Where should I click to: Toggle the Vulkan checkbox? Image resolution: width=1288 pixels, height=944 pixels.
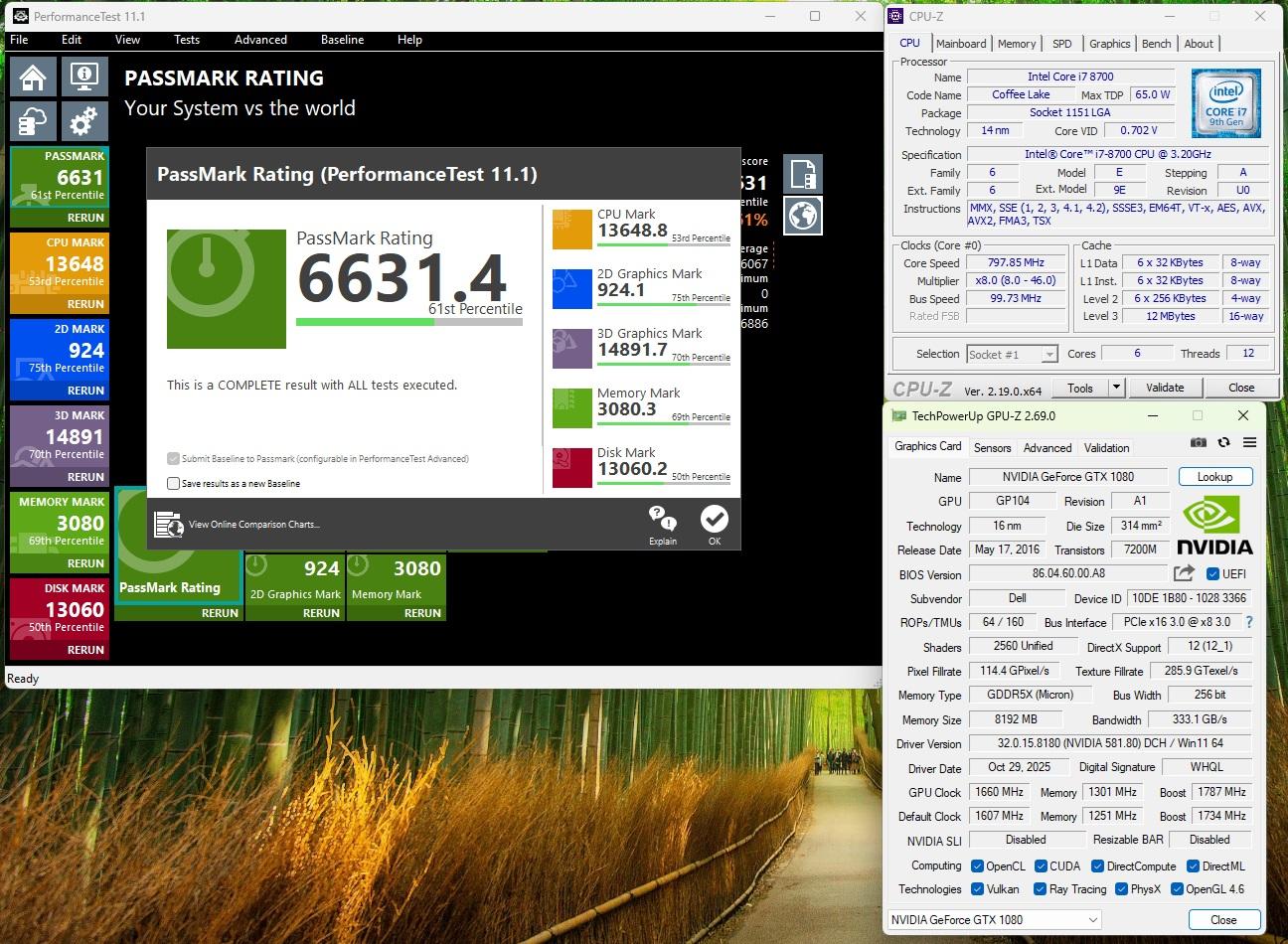click(978, 889)
